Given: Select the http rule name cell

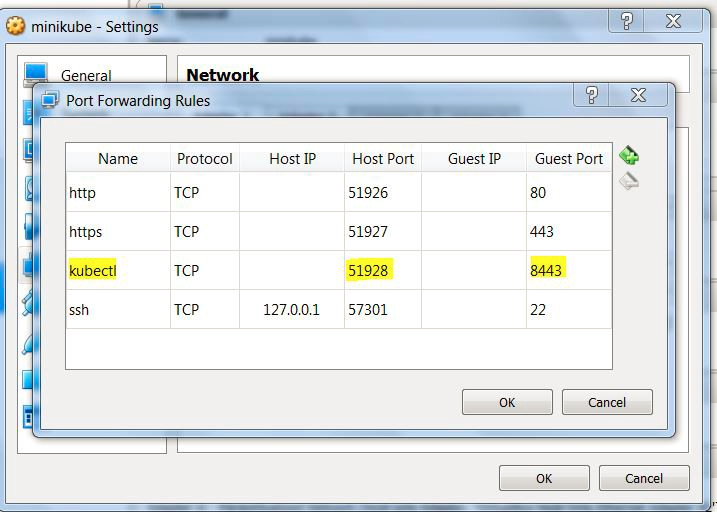Looking at the screenshot, I should [x=118, y=192].
